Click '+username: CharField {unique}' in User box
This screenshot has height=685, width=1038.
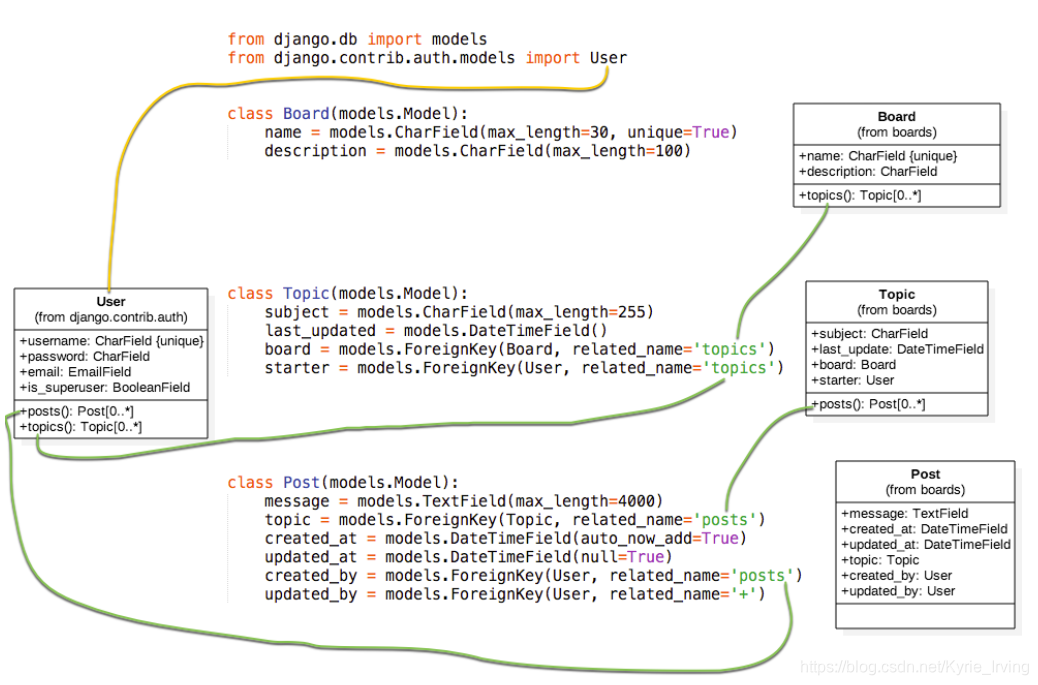pos(111,341)
